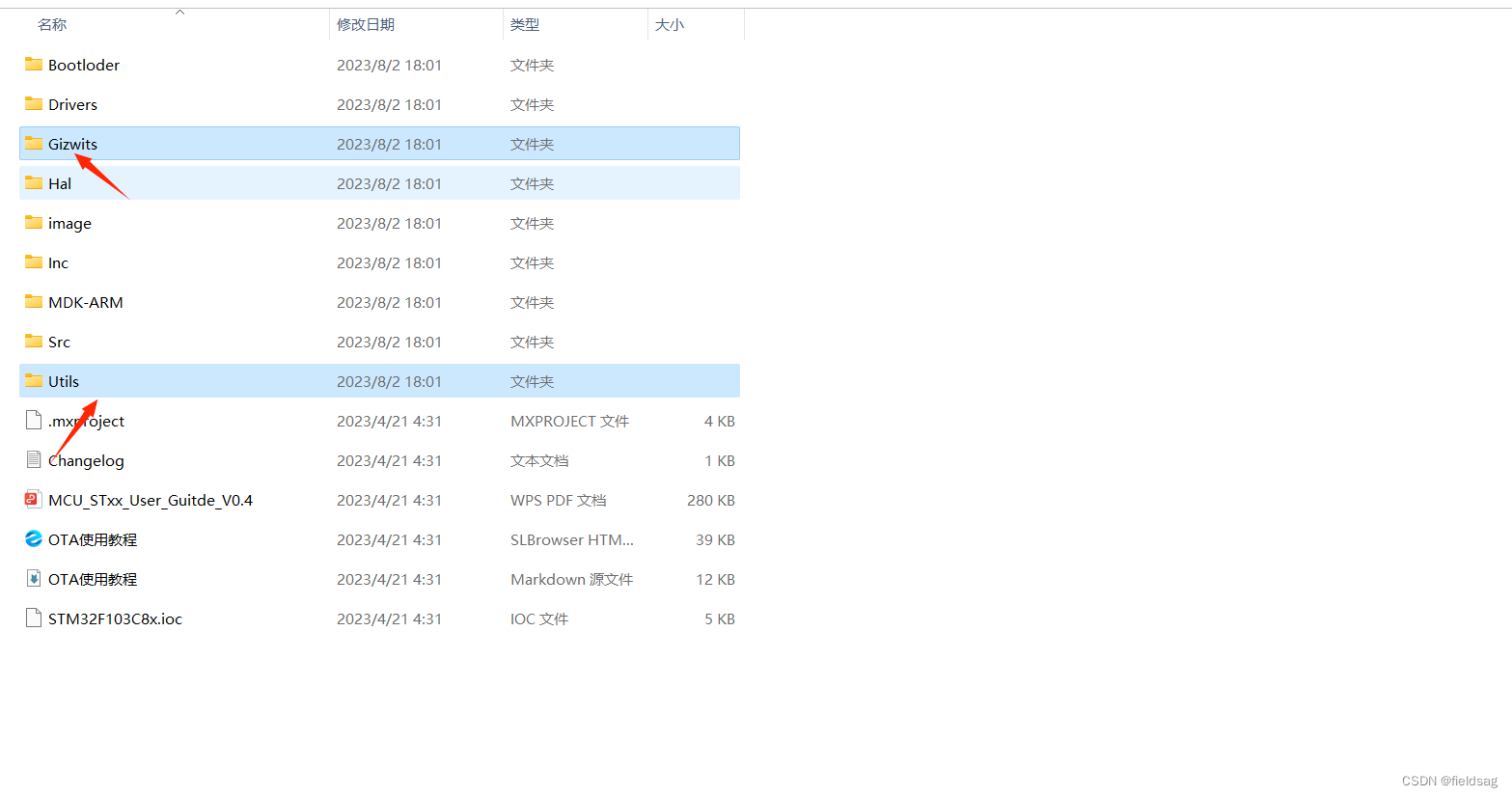
Task: Click the .mxproject file icon
Action: (x=34, y=421)
